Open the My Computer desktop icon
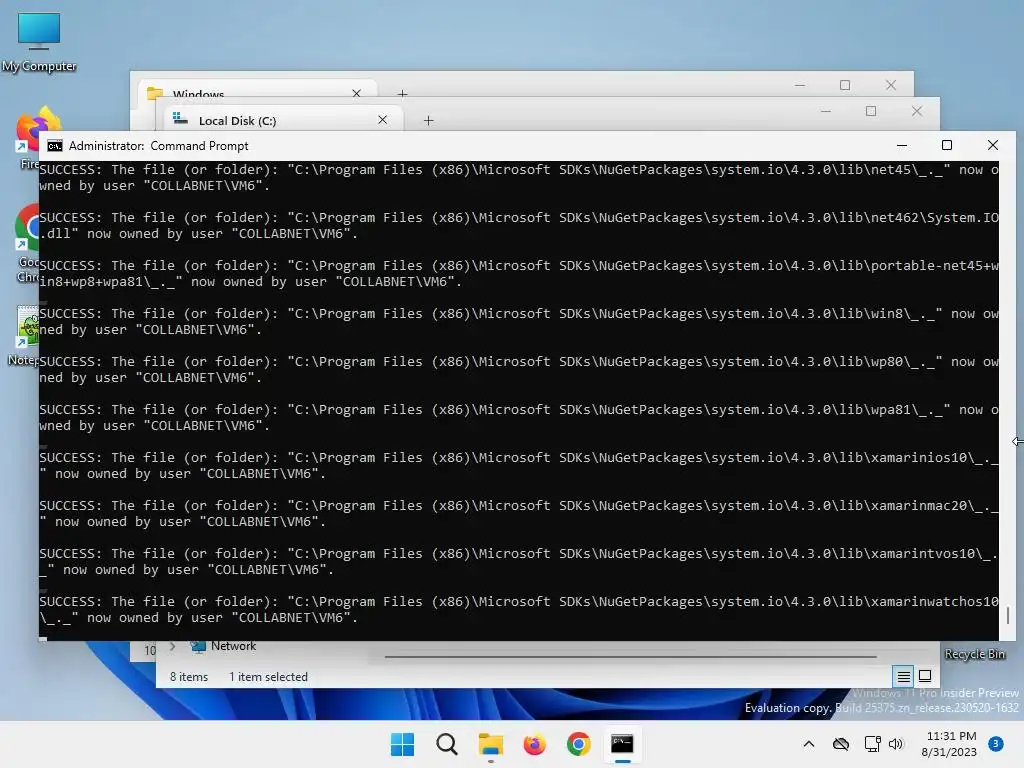Screen dimensions: 1024x768 point(39,42)
